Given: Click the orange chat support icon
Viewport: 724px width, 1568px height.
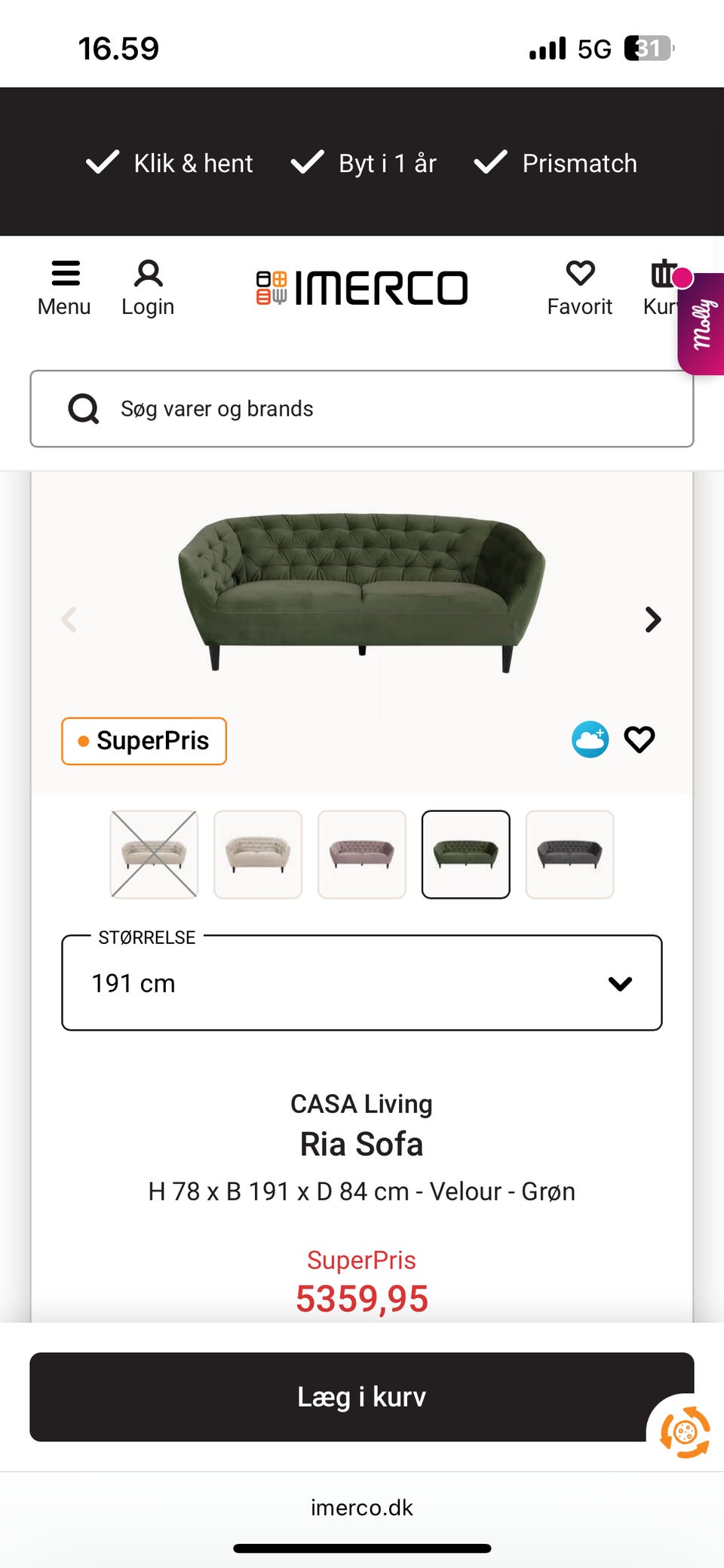Looking at the screenshot, I should (685, 1432).
